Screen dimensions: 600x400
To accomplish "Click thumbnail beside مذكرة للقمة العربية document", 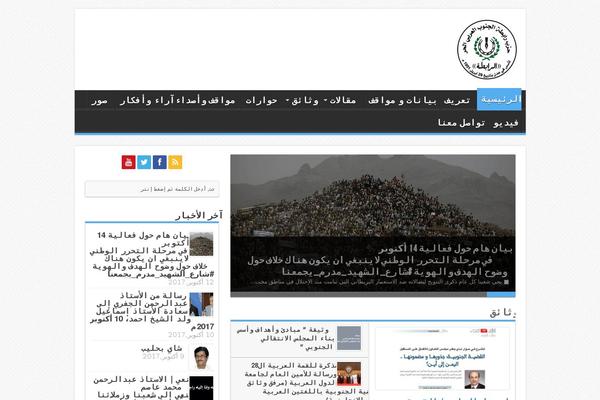I will (349, 374).
